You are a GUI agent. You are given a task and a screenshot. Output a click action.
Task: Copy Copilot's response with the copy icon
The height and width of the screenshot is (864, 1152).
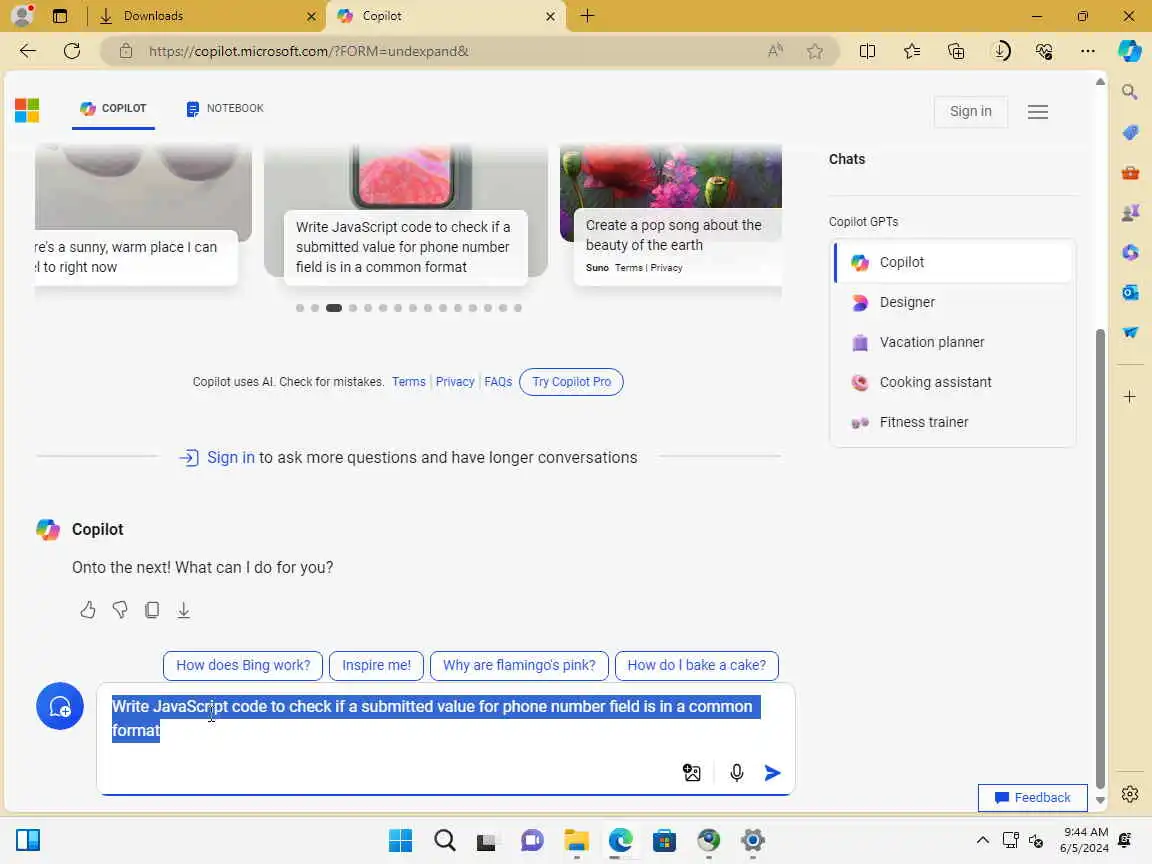tap(151, 610)
